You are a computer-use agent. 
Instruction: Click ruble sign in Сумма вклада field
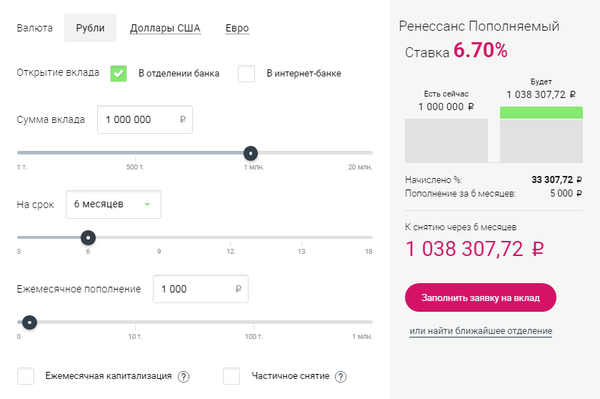(x=183, y=119)
